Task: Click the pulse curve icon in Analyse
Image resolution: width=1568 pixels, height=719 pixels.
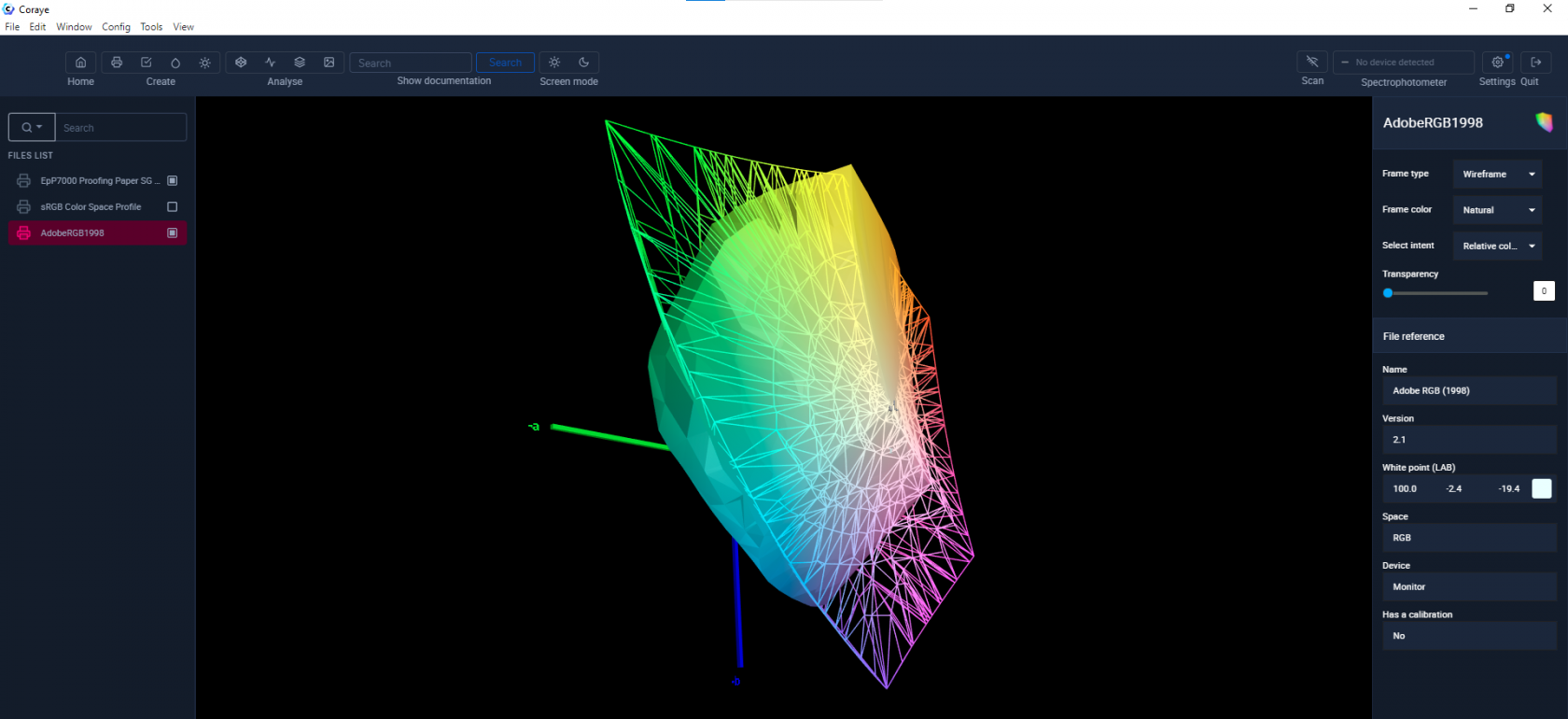Action: [271, 63]
